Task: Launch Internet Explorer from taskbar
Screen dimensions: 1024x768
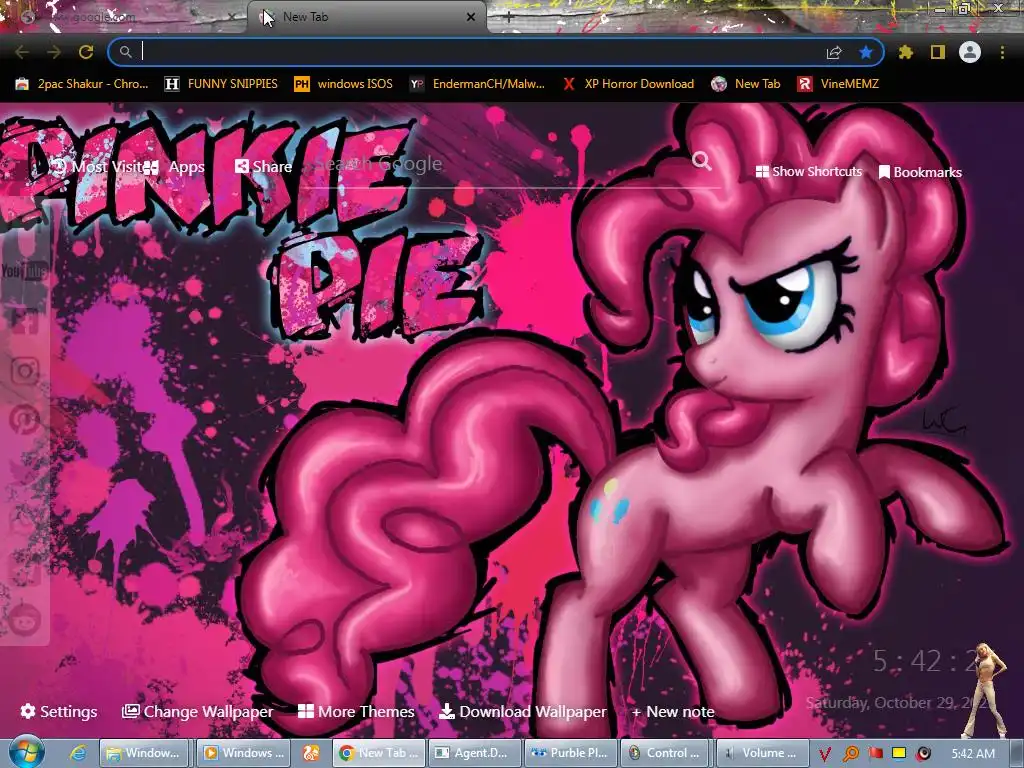Action: point(78,753)
